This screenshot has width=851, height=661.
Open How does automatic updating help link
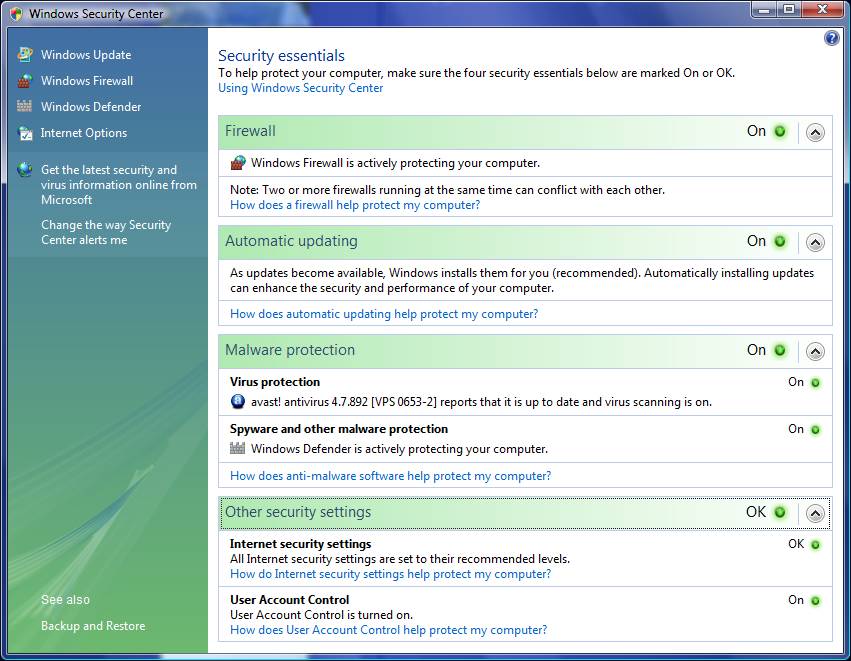tap(384, 314)
